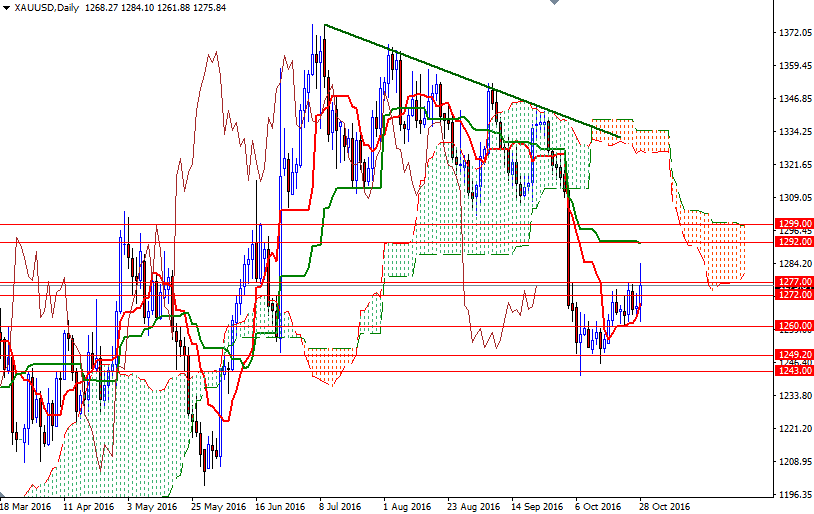Select the 1299.00 red price label
The height and width of the screenshot is (514, 814).
click(x=794, y=223)
